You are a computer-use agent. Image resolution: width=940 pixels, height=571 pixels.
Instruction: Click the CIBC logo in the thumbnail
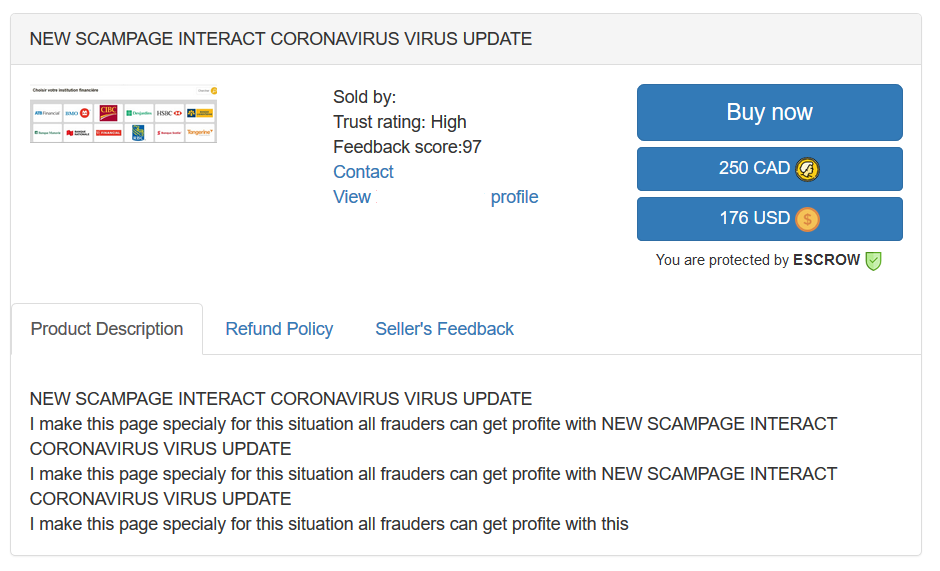click(x=108, y=113)
